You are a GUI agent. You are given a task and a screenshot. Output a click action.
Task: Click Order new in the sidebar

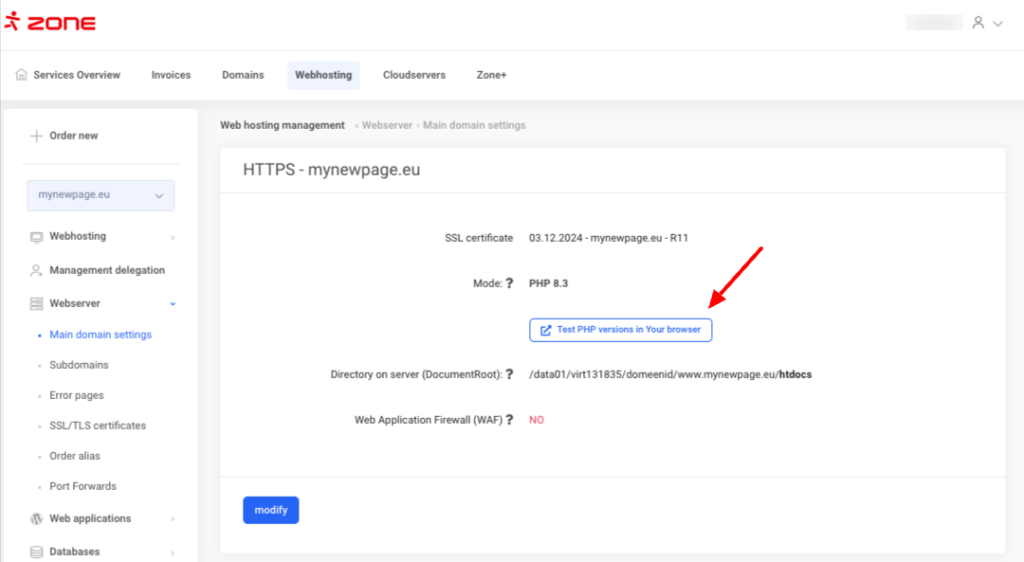[73, 136]
